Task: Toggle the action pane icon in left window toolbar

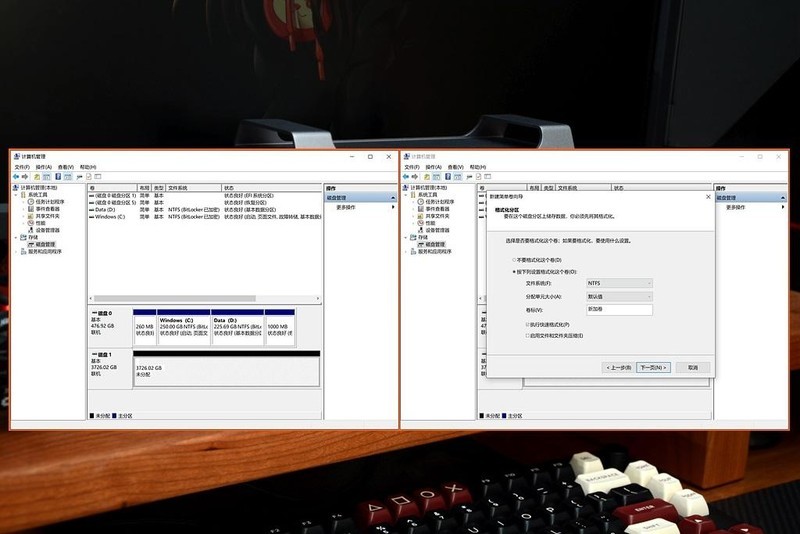Action: [x=67, y=176]
